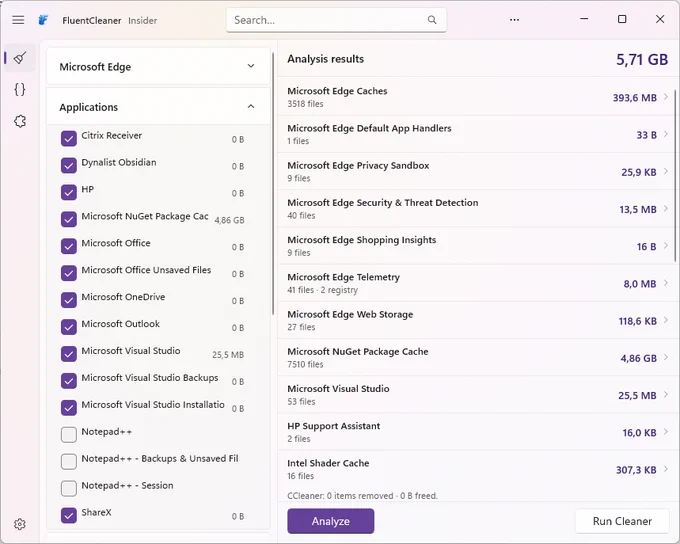
Task: Select the 5,71 GB total size
Action: tap(642, 59)
